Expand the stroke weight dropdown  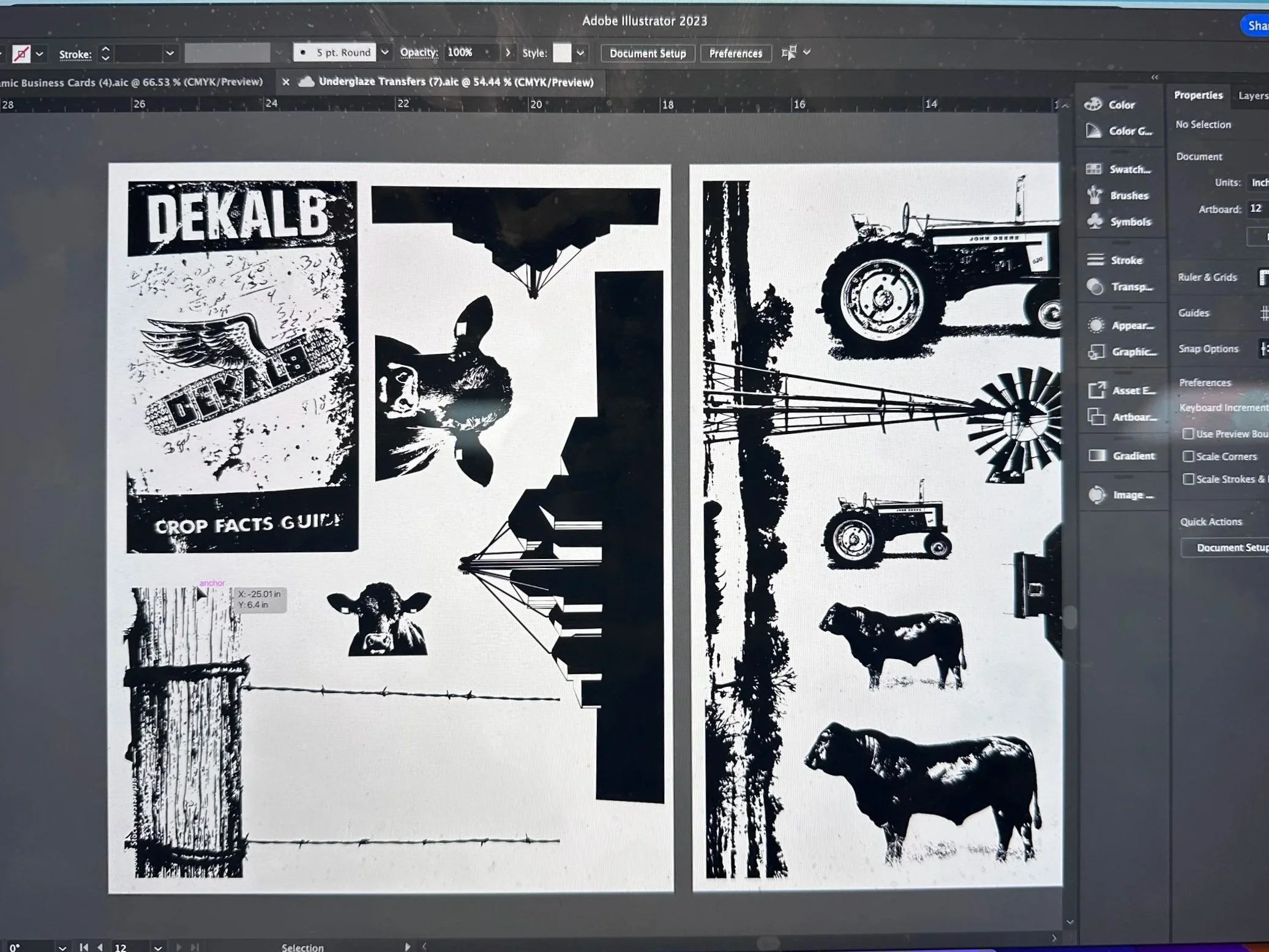point(170,54)
